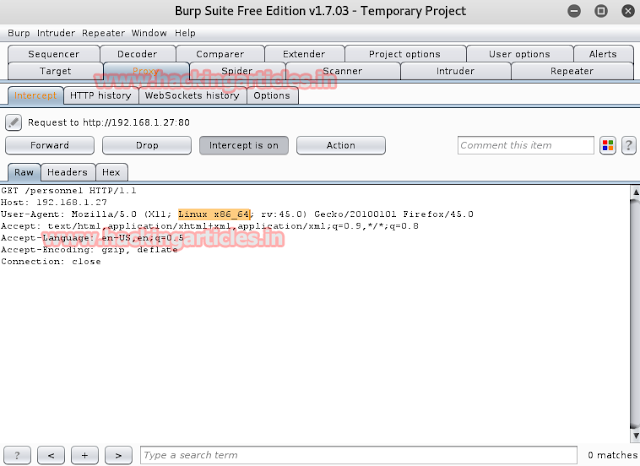640x466 pixels.
Task: Click the Accept-Encoding: gzip, deflate line
Action: (x=89, y=250)
